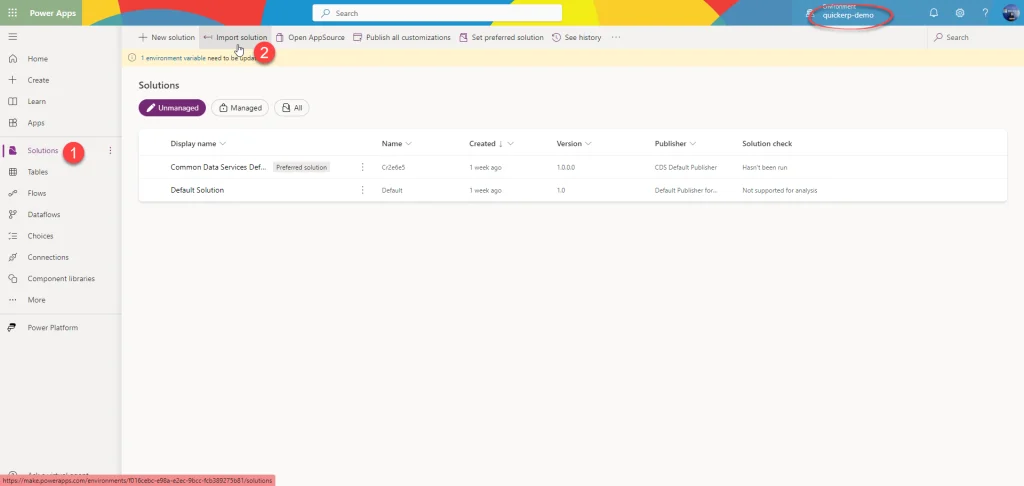Click Set preferred solution
1024x486 pixels.
pyautogui.click(x=502, y=37)
